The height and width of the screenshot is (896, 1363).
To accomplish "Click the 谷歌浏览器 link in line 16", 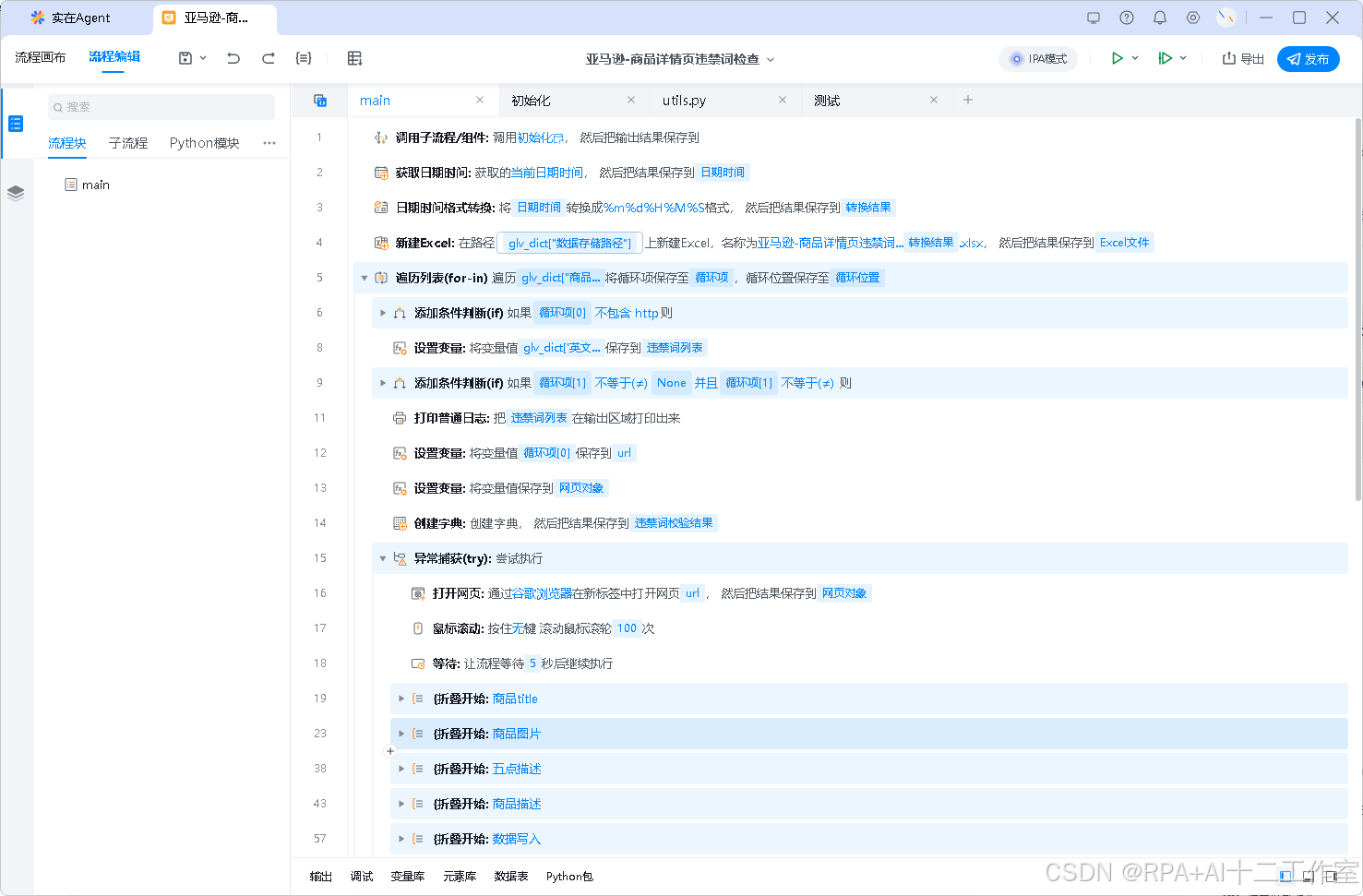I will [542, 593].
